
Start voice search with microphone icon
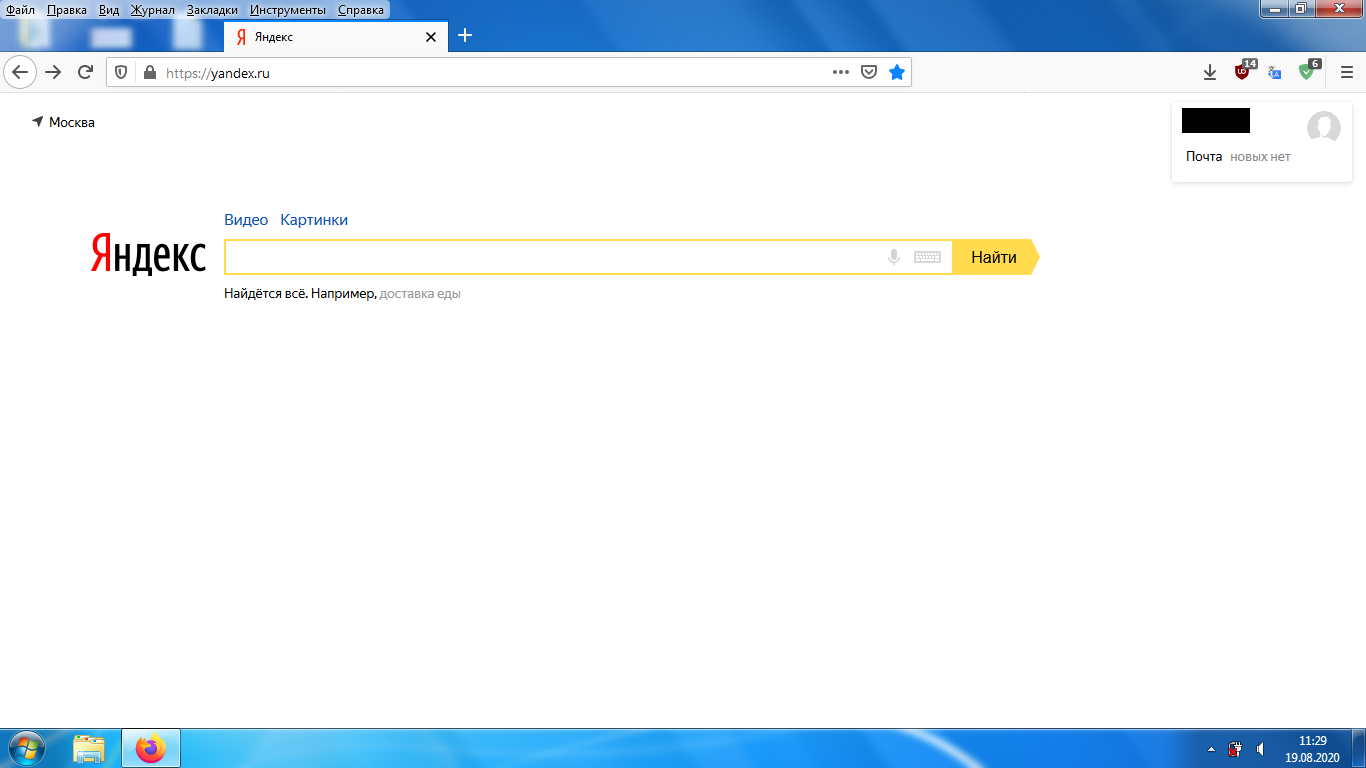pyautogui.click(x=894, y=257)
